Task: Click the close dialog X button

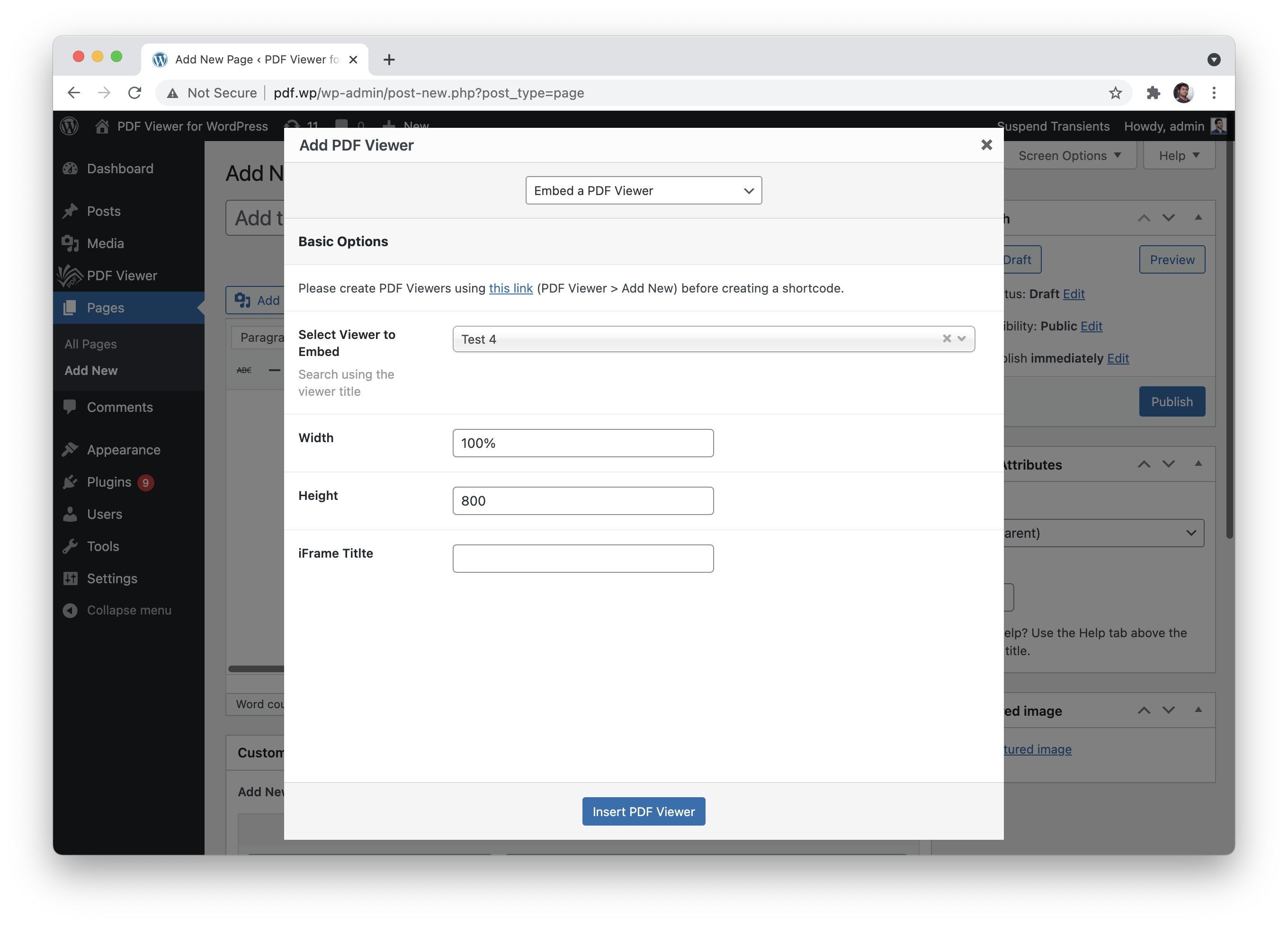Action: coord(985,144)
